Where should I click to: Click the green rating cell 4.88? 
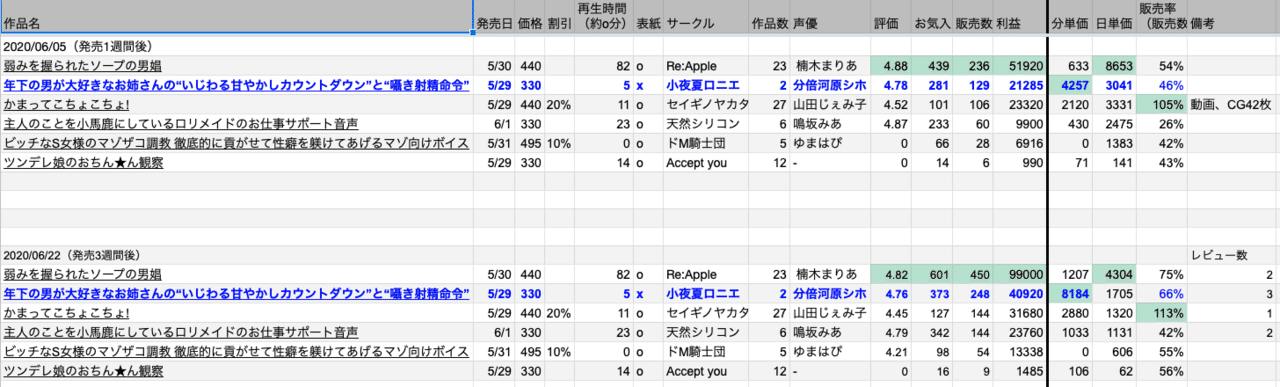click(x=890, y=65)
